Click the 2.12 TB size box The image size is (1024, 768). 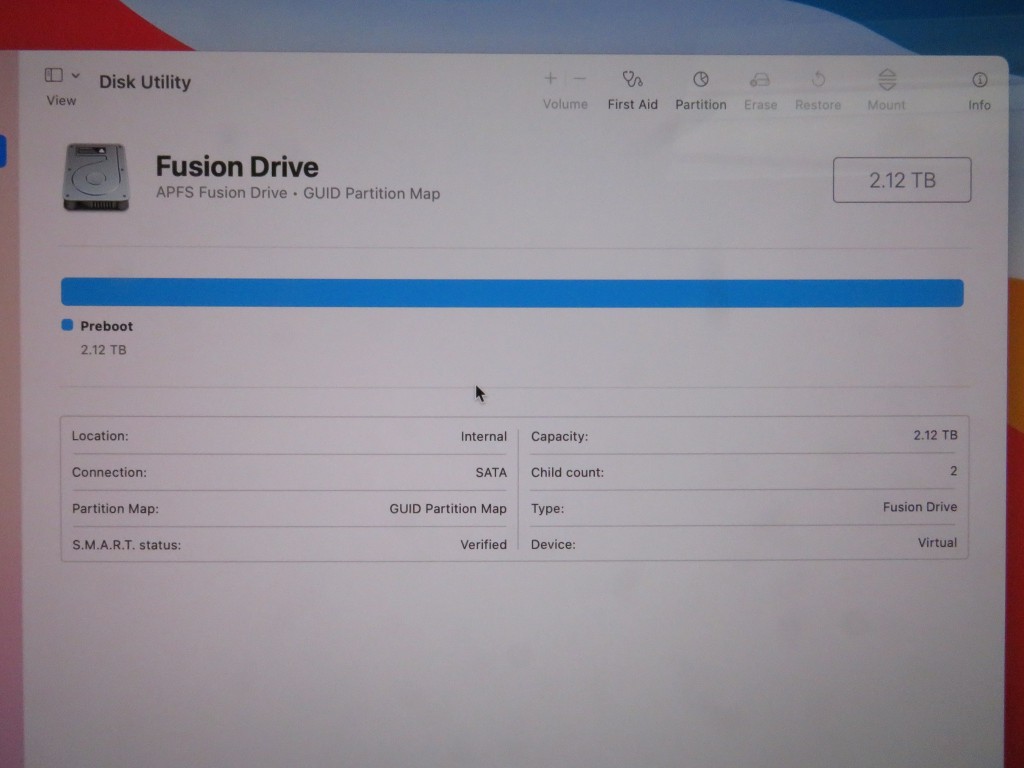coord(902,180)
